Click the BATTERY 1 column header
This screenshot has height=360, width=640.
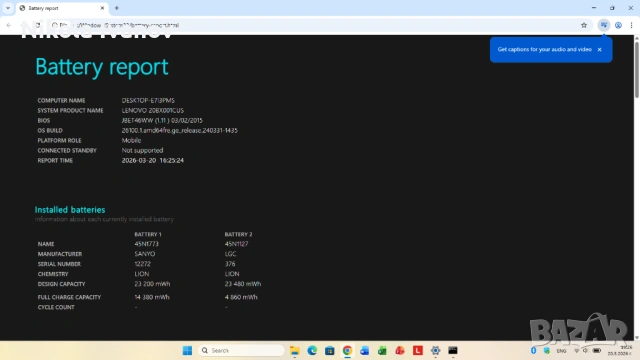[148, 234]
